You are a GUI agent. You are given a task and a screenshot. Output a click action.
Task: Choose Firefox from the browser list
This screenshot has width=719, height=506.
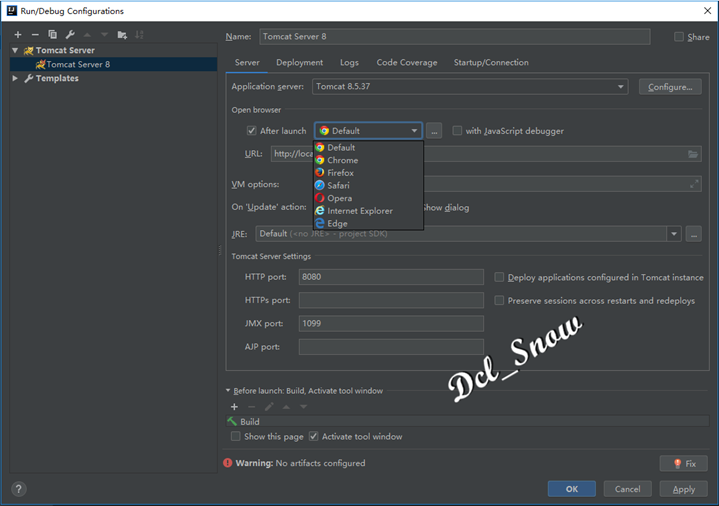click(368, 173)
